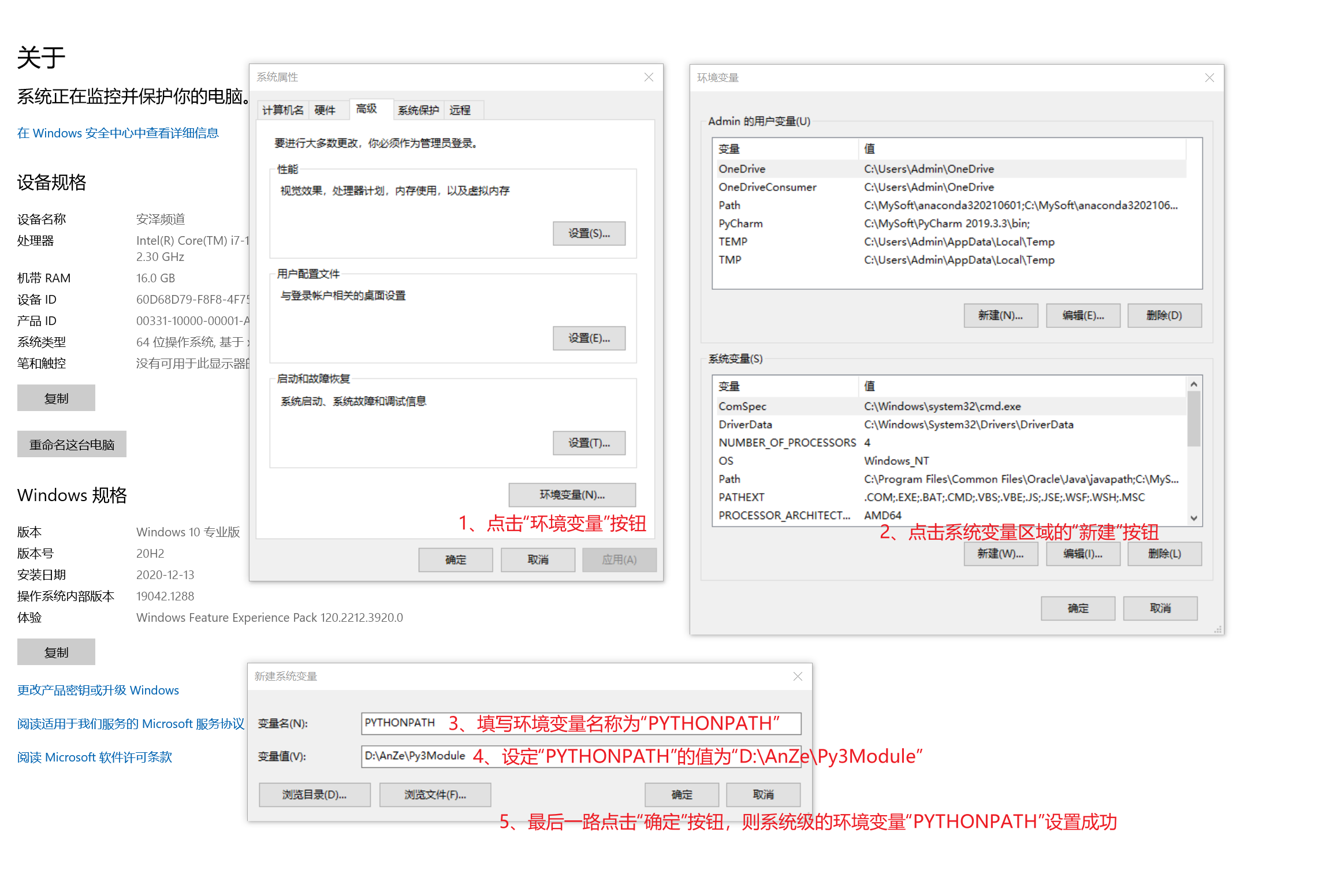Viewport: 1333px width, 896px height.
Task: Open performance 设置(S) button
Action: 589,233
